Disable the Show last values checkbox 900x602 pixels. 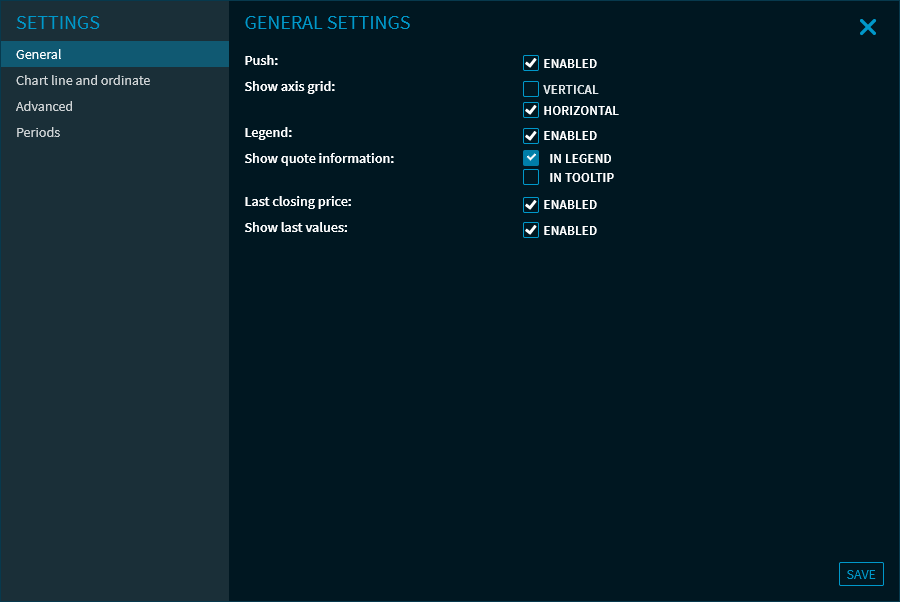[x=531, y=230]
